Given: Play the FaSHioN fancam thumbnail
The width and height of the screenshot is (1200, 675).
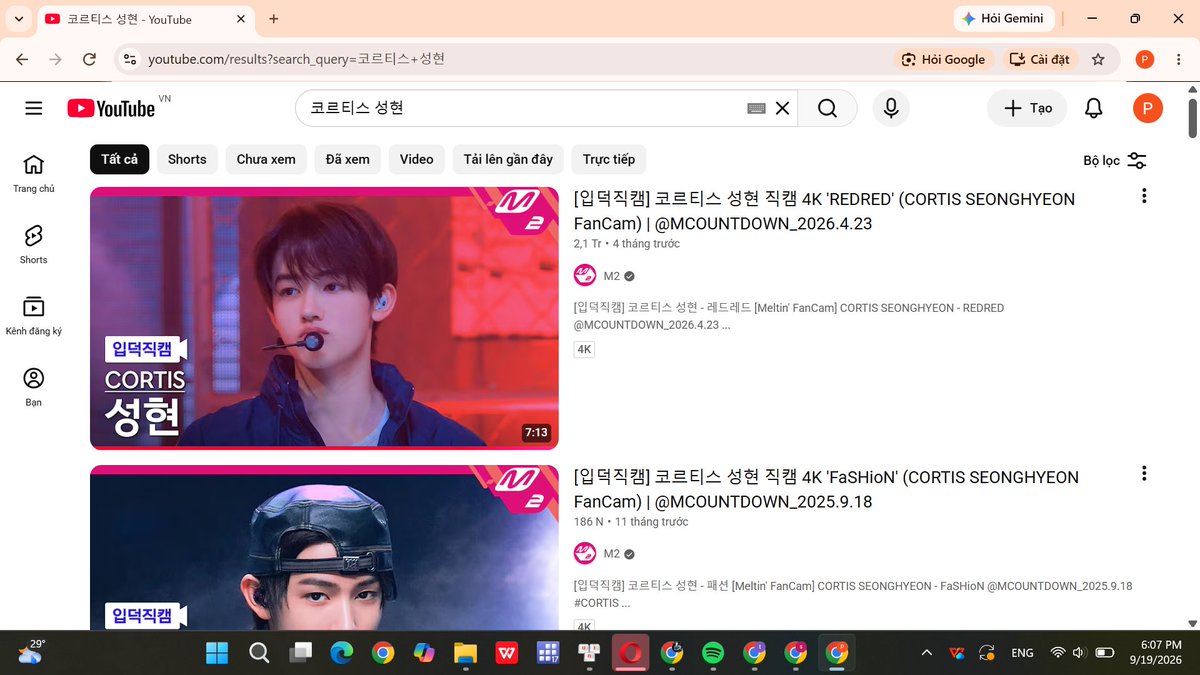Looking at the screenshot, I should click(x=324, y=548).
